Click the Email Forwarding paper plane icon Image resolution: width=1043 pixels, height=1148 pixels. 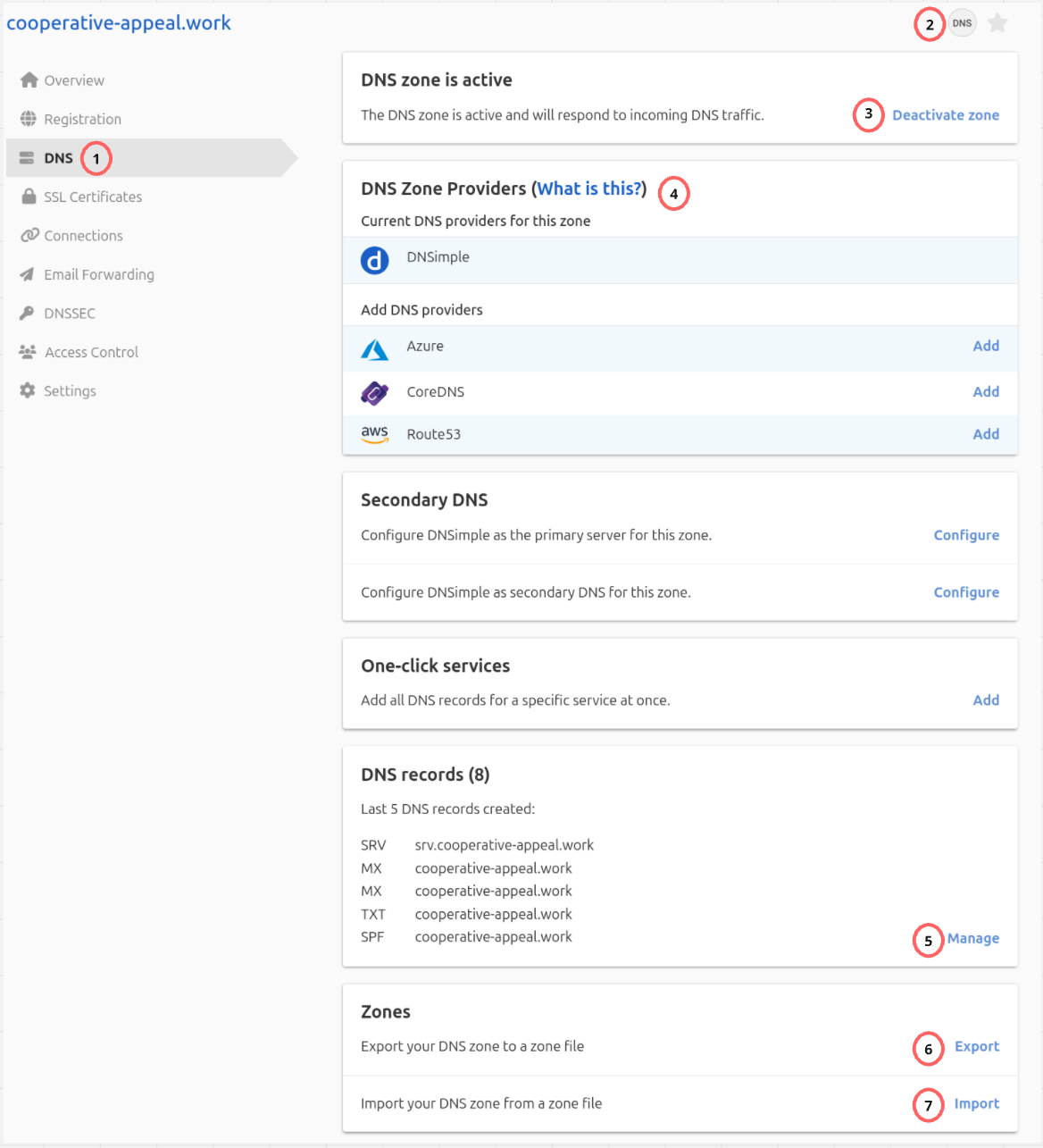28,273
